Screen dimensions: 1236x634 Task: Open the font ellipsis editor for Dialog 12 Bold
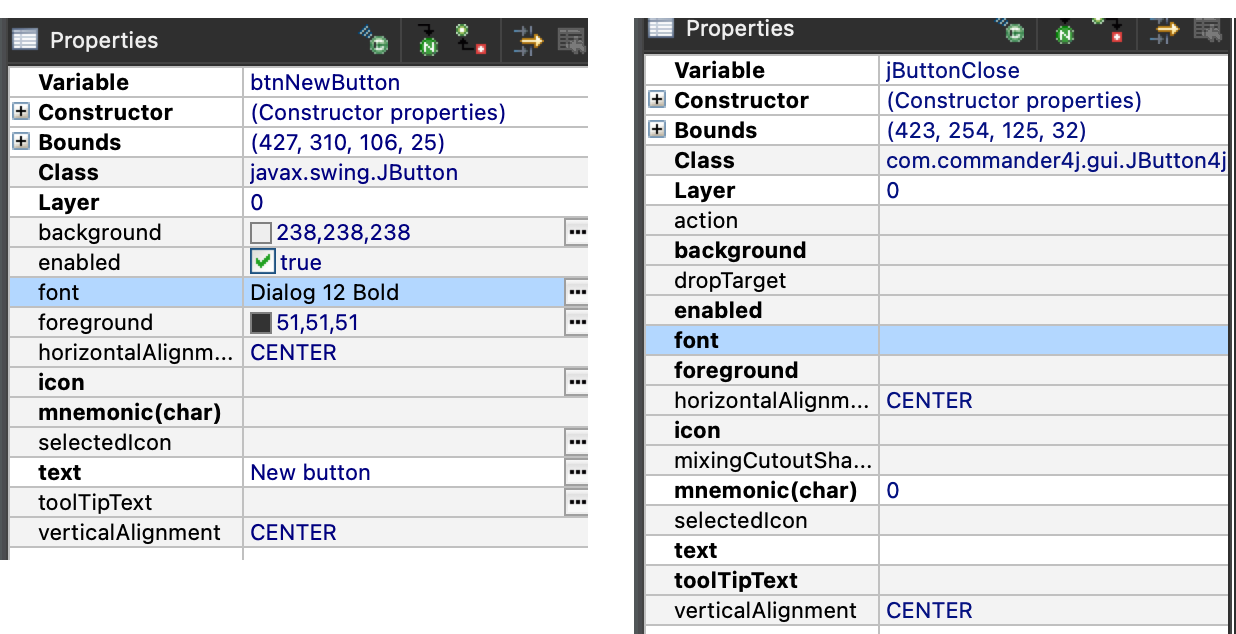(576, 292)
